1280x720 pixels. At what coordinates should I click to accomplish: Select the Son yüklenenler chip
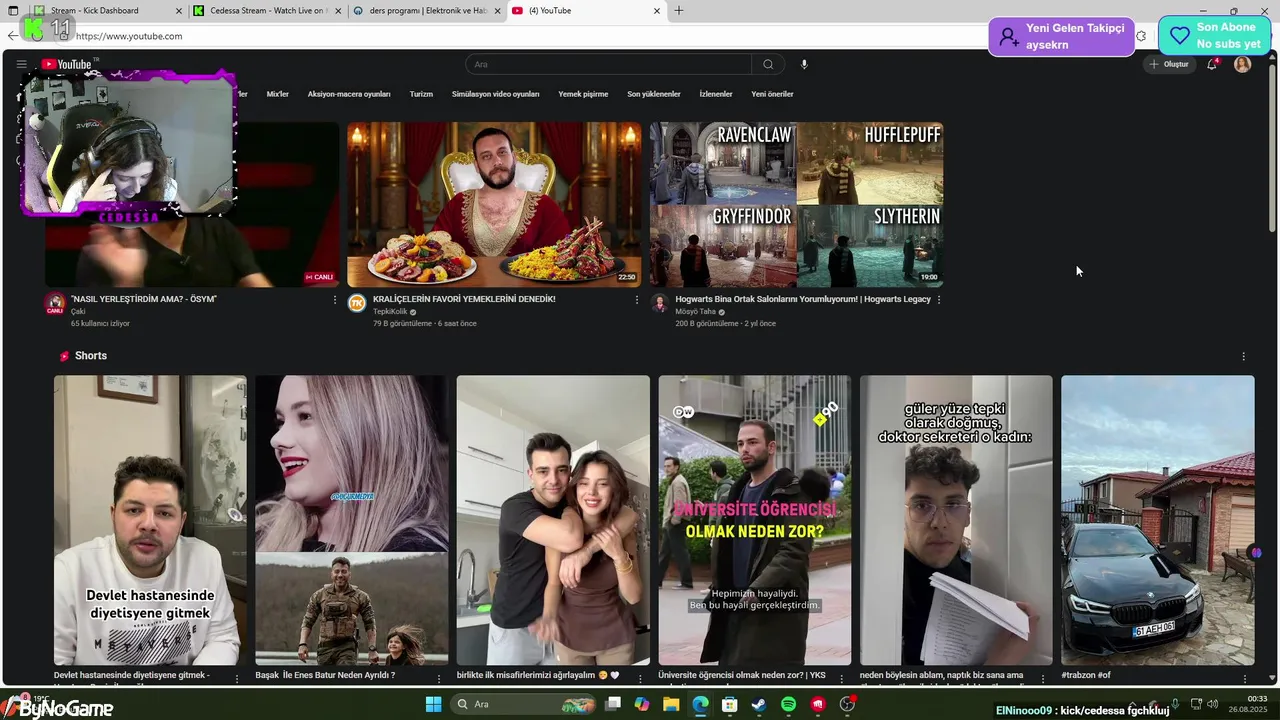tap(654, 94)
